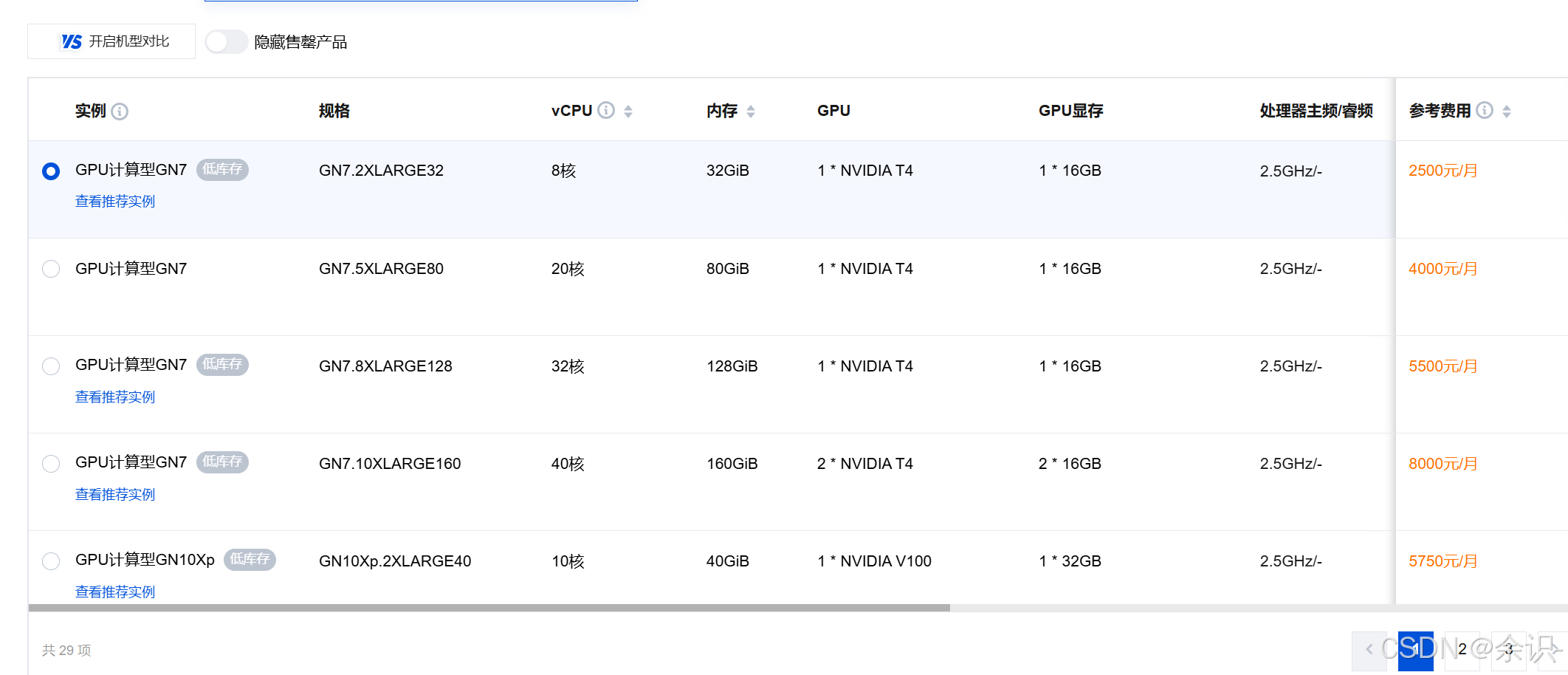Click 低库存 badge on GN7.2XLARGE32 row

pos(222,169)
